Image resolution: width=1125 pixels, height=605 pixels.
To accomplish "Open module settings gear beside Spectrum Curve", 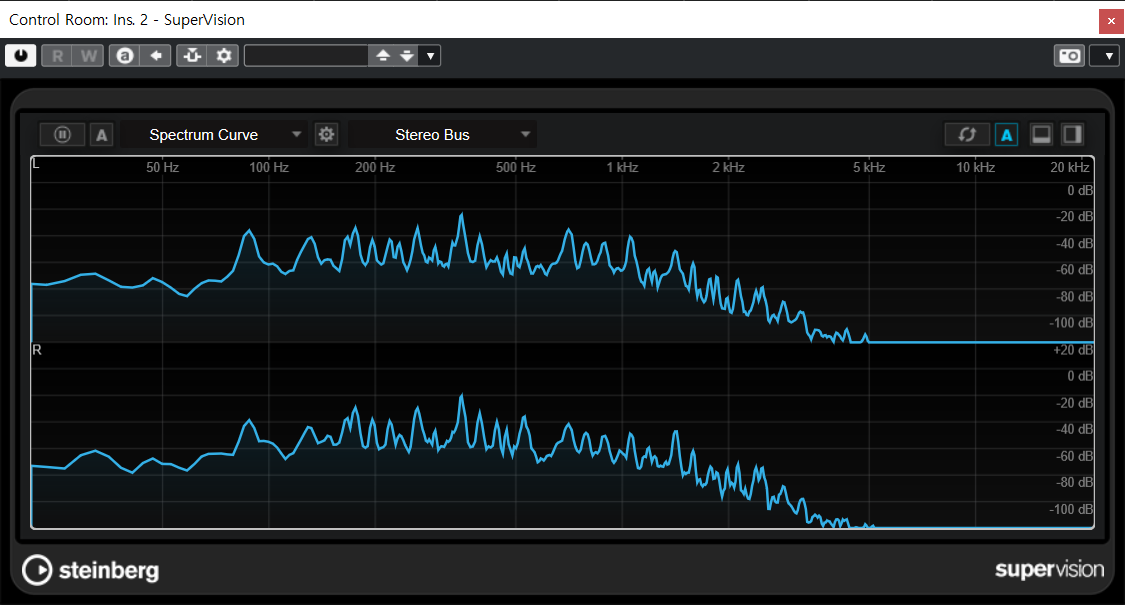I will coord(326,135).
